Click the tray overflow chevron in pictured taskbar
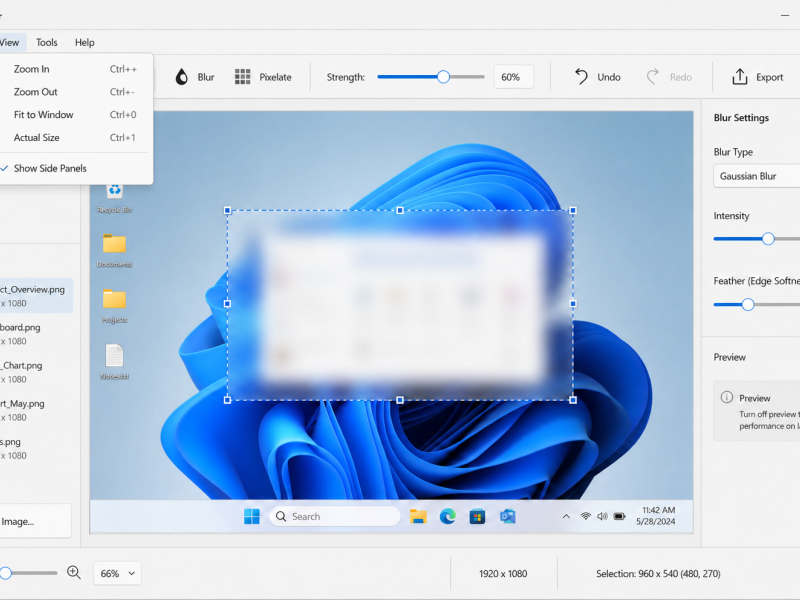 (566, 516)
